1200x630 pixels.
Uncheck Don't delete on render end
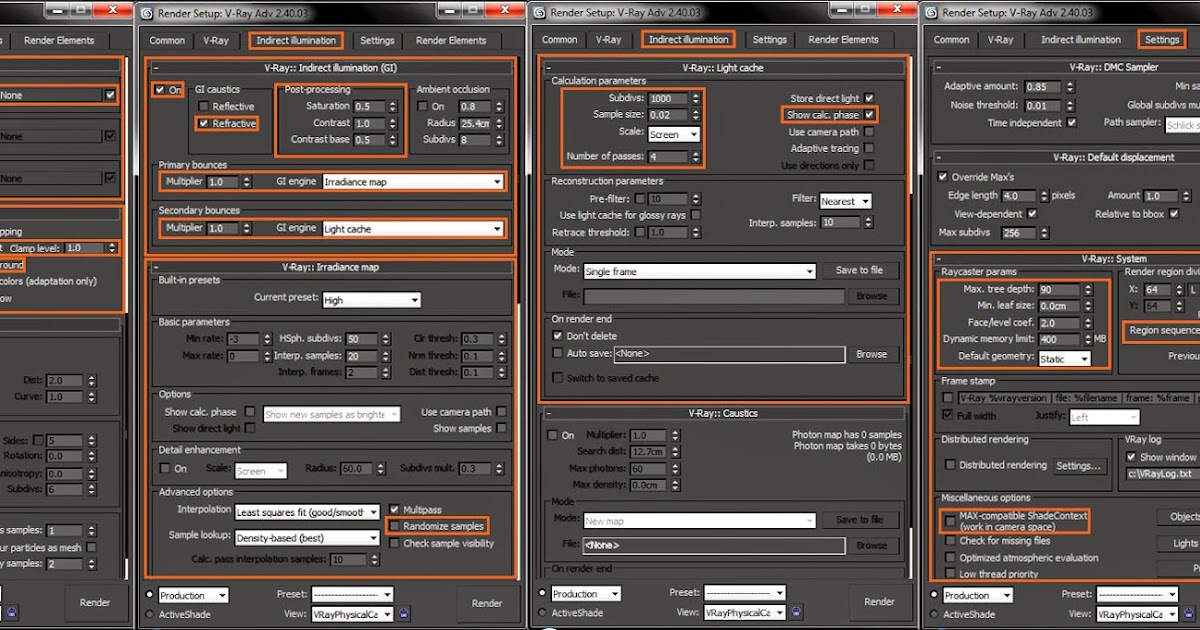(x=558, y=336)
